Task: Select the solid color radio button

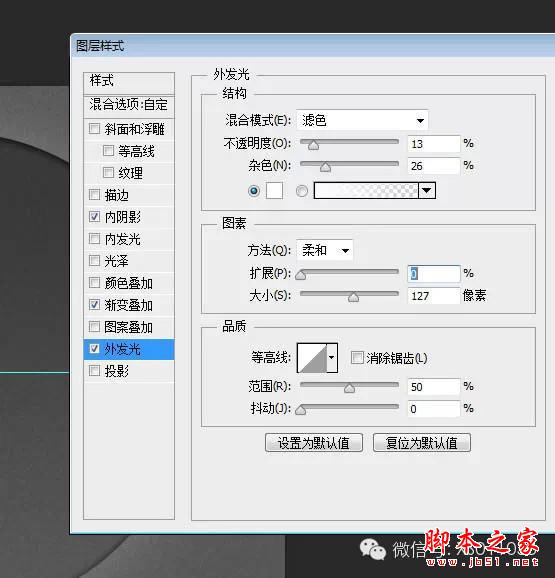Action: tap(254, 191)
